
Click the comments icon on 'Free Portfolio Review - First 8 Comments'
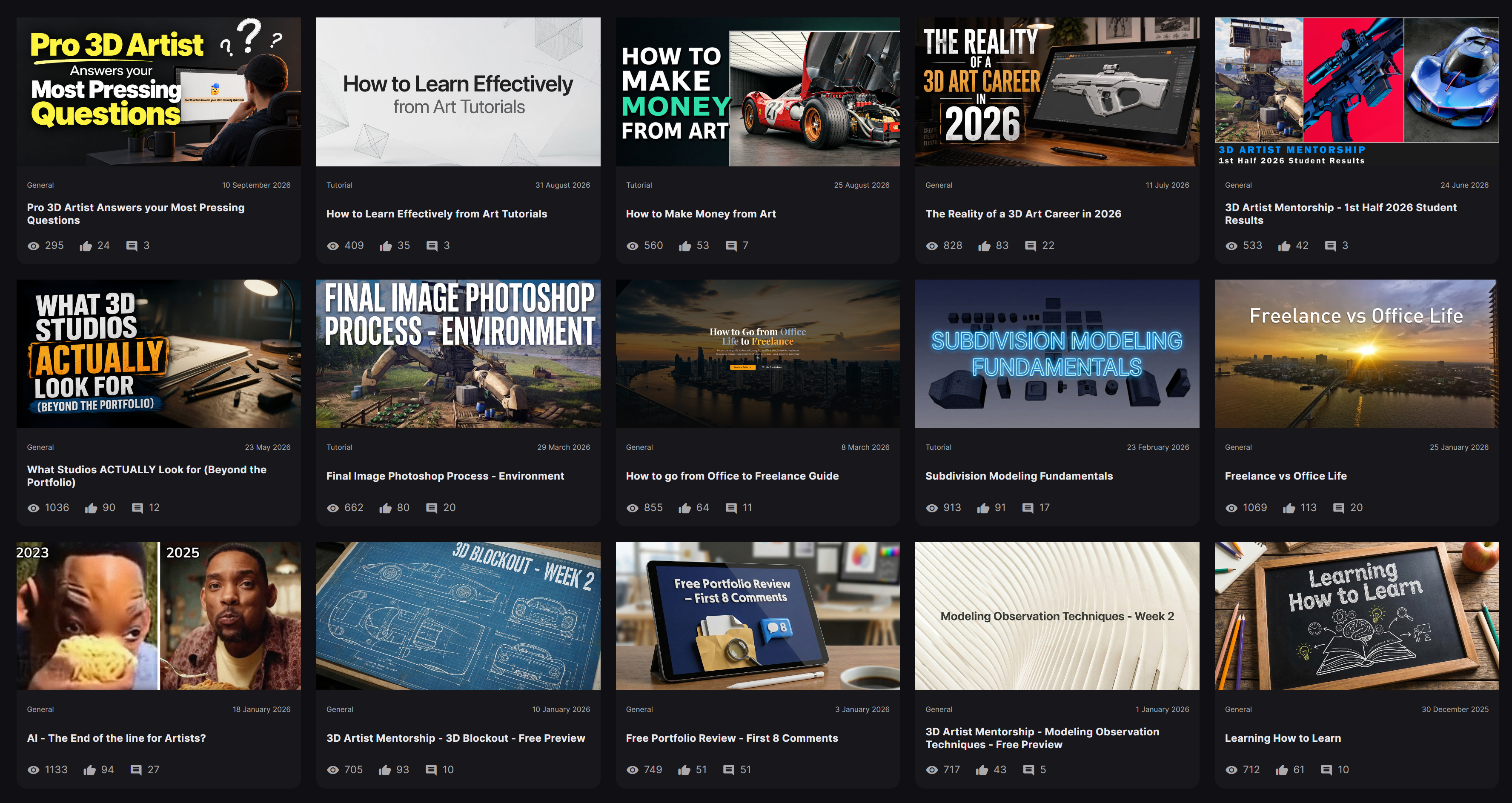click(728, 770)
